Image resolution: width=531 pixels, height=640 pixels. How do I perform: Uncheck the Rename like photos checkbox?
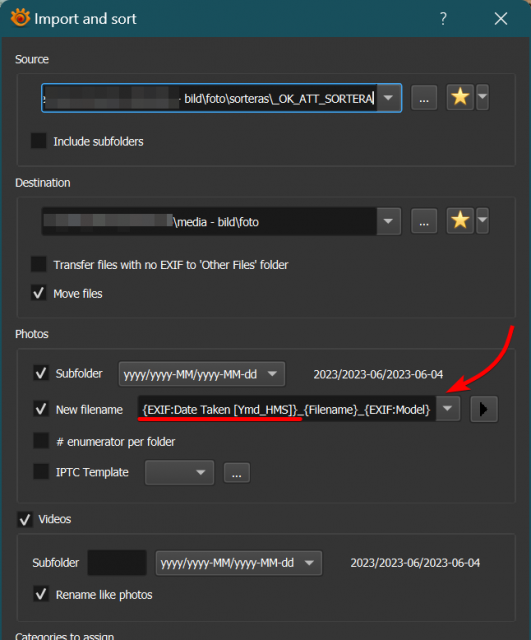coord(41,594)
